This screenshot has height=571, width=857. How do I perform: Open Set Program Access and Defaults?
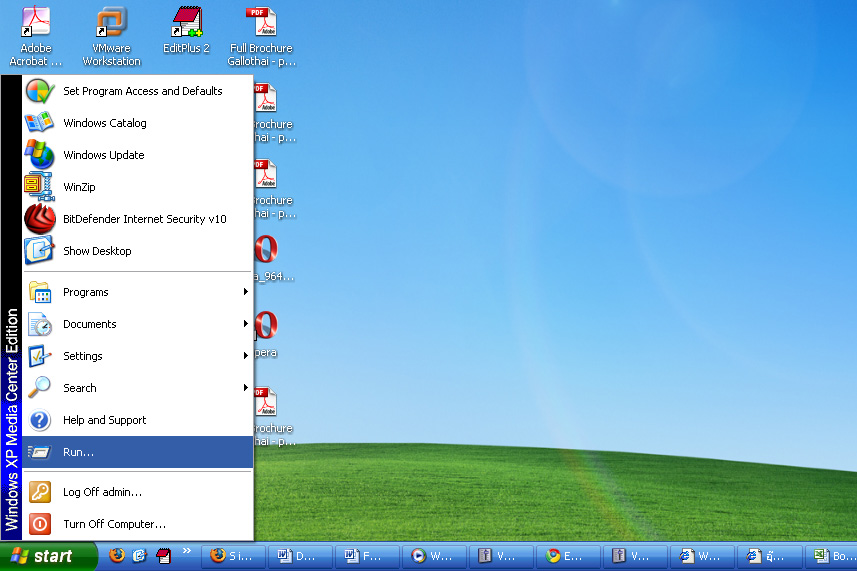click(x=138, y=91)
